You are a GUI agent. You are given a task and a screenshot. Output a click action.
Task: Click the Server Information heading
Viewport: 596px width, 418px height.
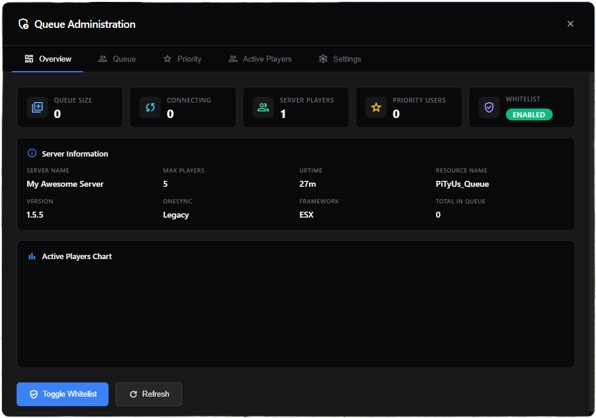75,154
